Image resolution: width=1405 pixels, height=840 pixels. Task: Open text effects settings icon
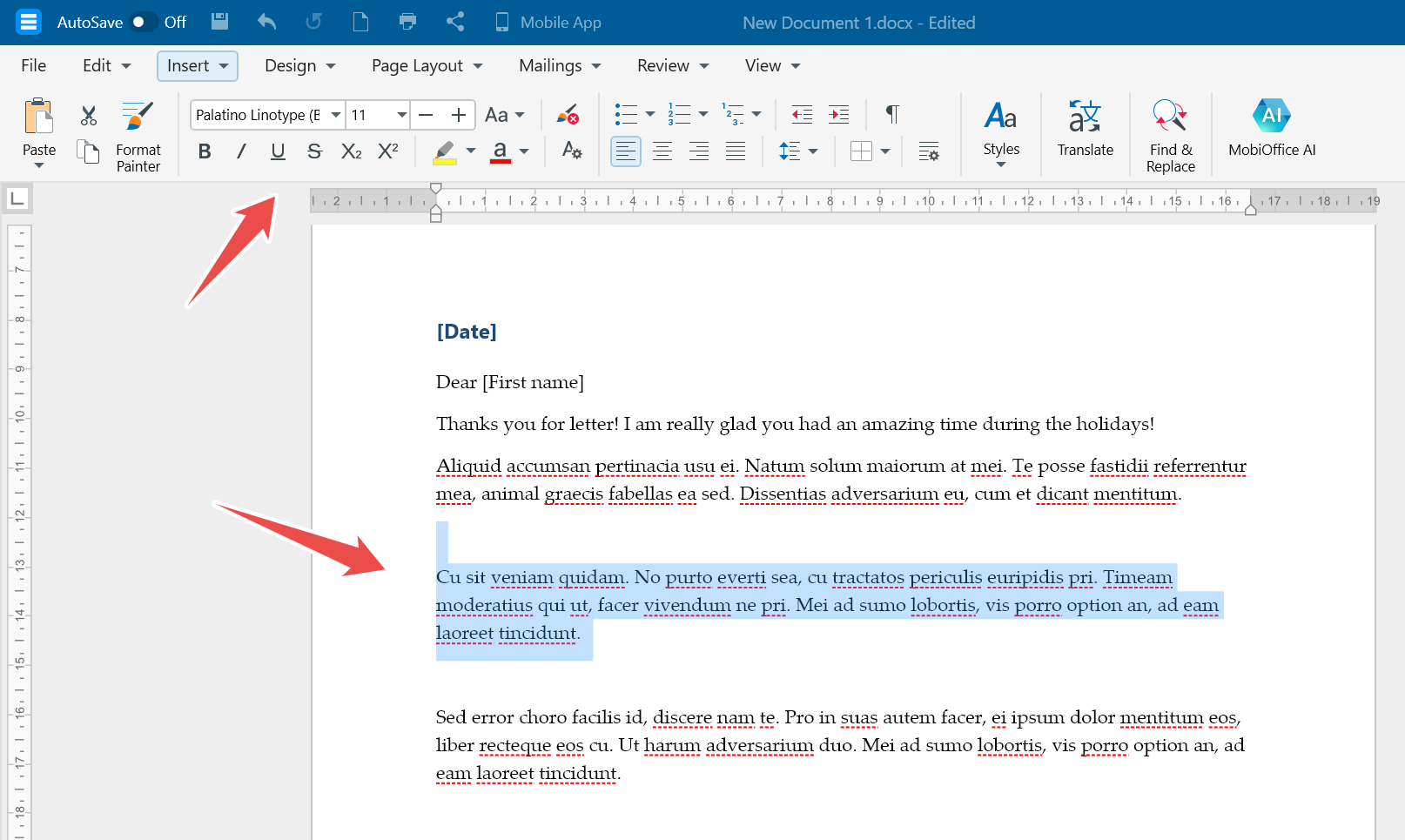click(572, 151)
